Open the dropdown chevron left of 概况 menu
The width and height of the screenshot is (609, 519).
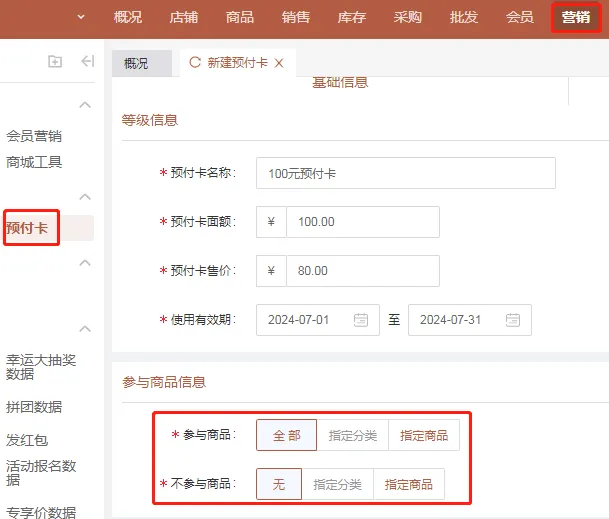(x=80, y=17)
